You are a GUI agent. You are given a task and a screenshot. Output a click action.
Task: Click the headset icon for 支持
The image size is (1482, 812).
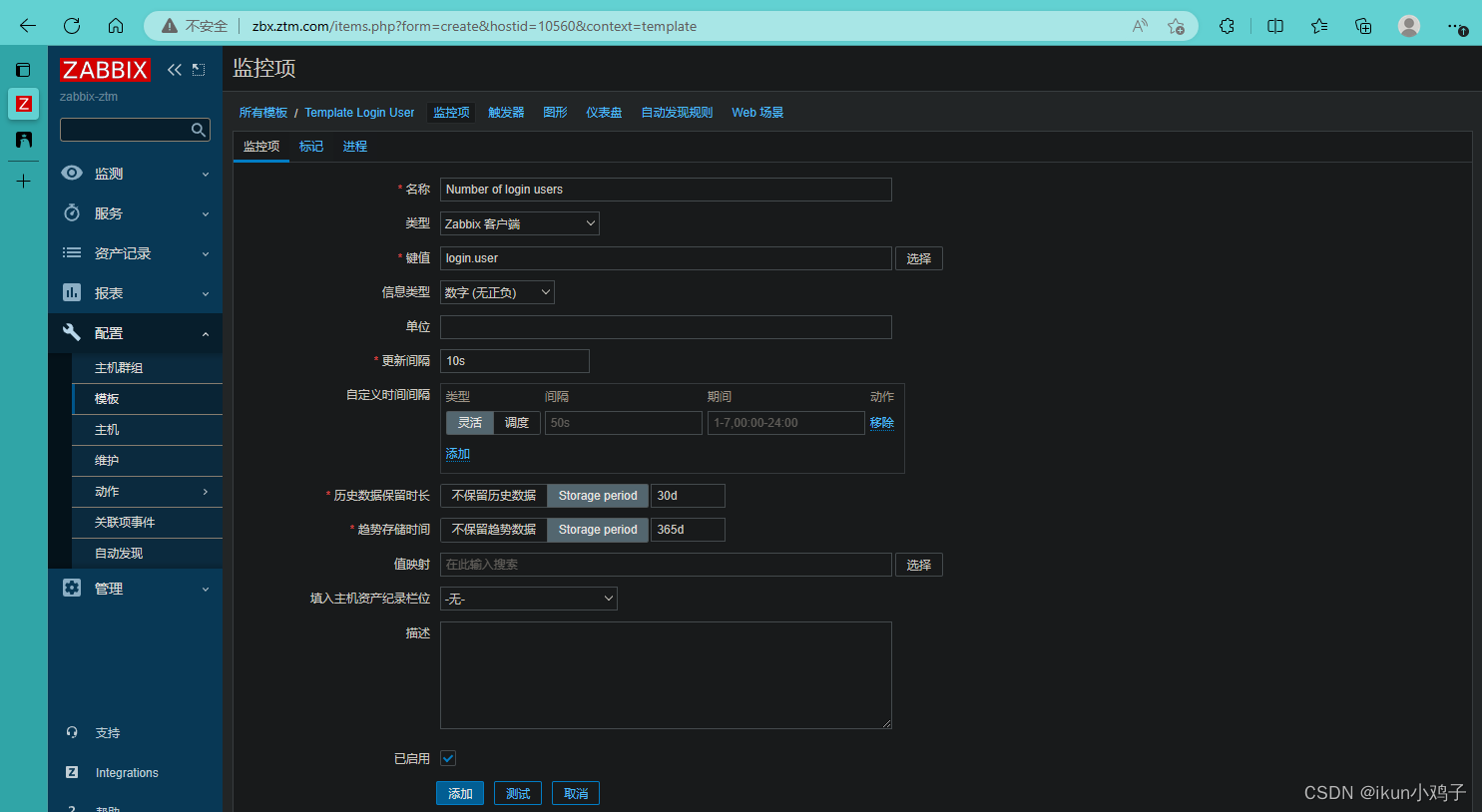click(x=72, y=732)
